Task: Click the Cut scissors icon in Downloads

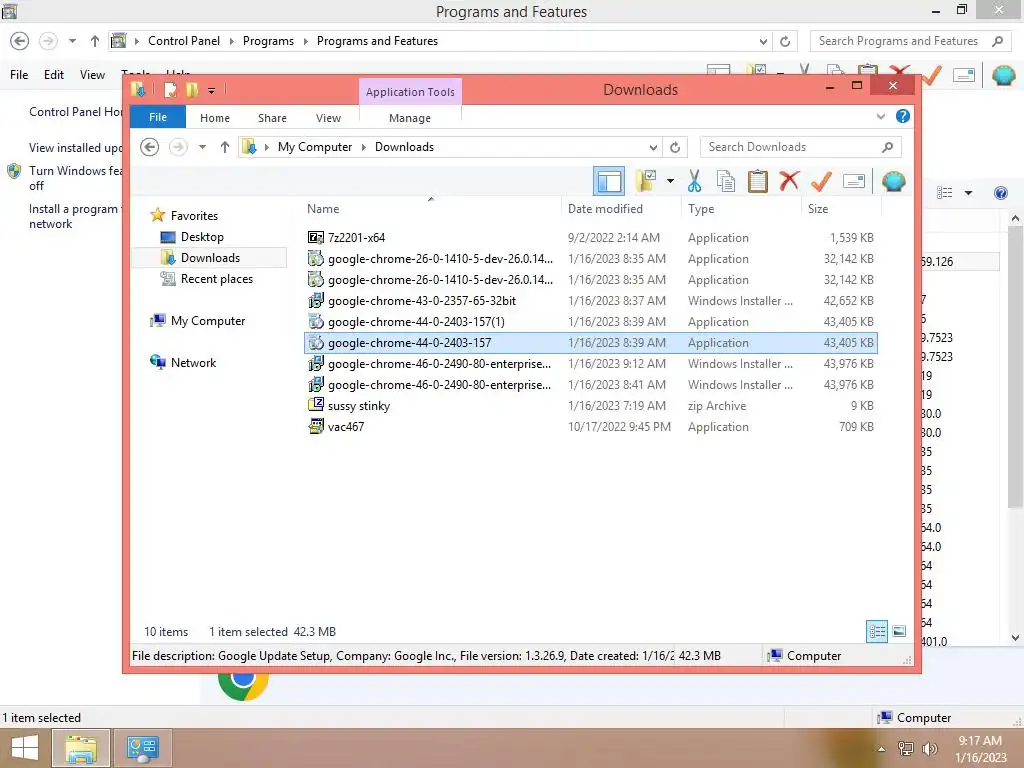Action: click(x=694, y=181)
